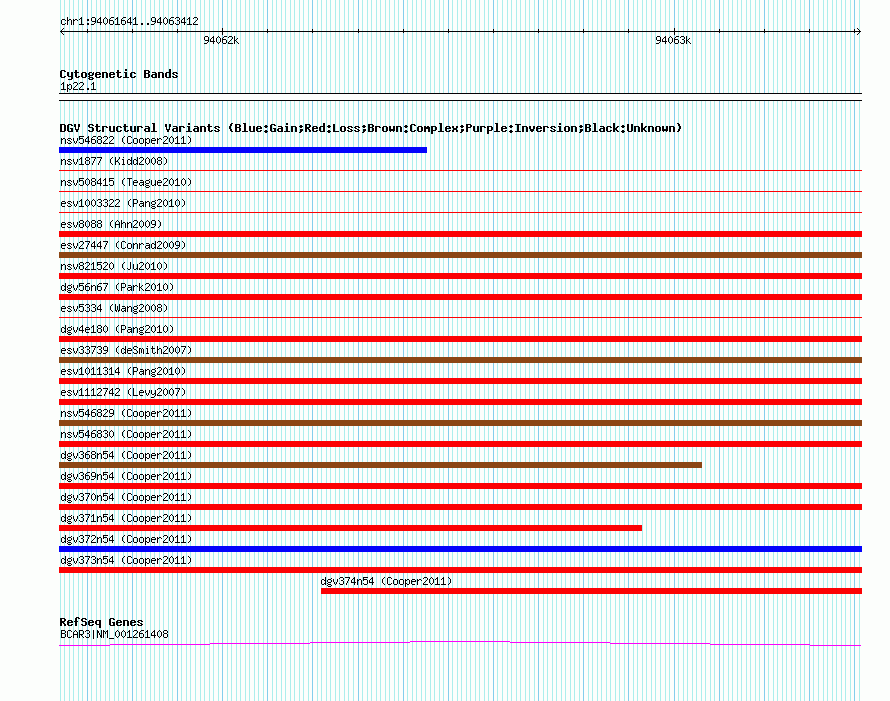Select nsv821520 (Ju2010) label

(114, 266)
